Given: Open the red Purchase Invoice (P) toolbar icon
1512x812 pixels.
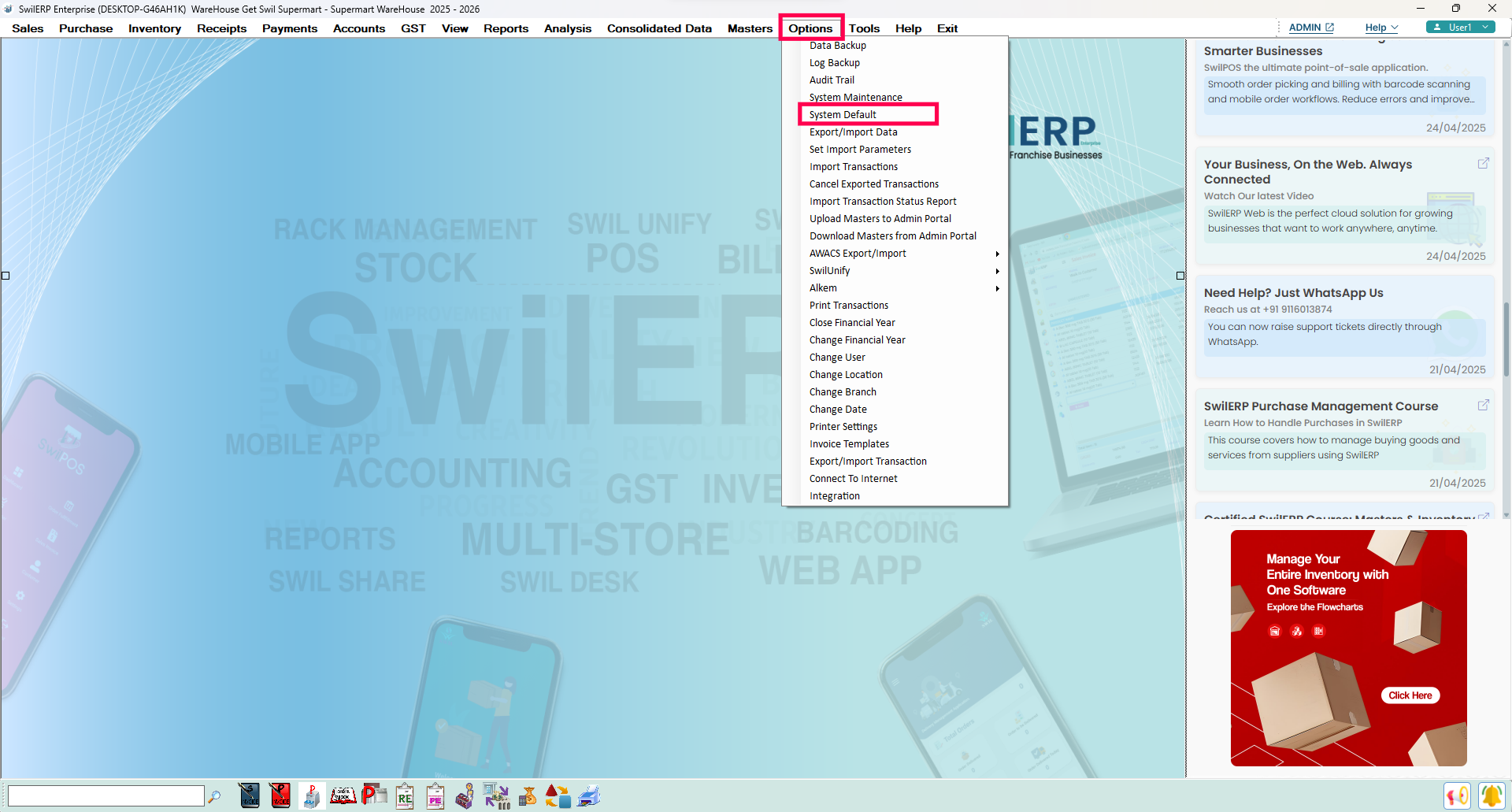Looking at the screenshot, I should [280, 795].
